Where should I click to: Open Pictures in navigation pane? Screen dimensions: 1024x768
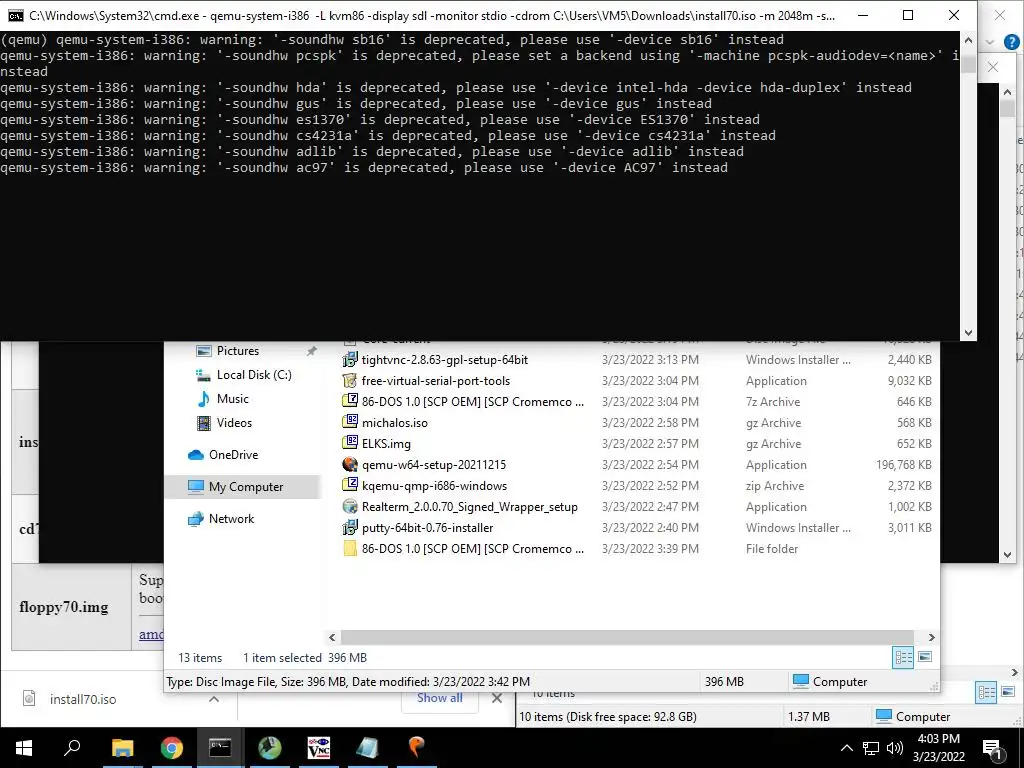(x=238, y=351)
